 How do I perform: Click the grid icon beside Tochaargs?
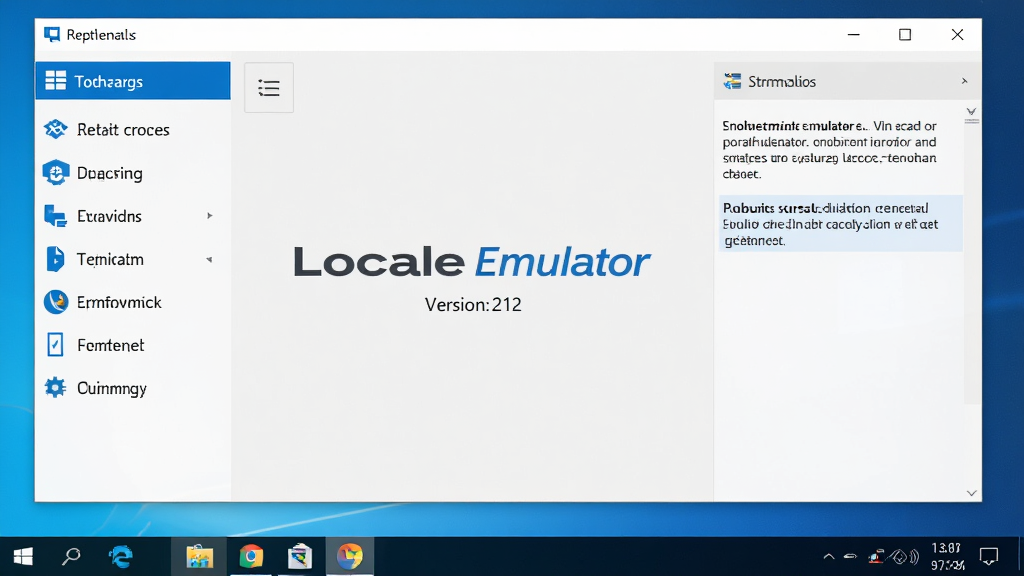[x=56, y=80]
